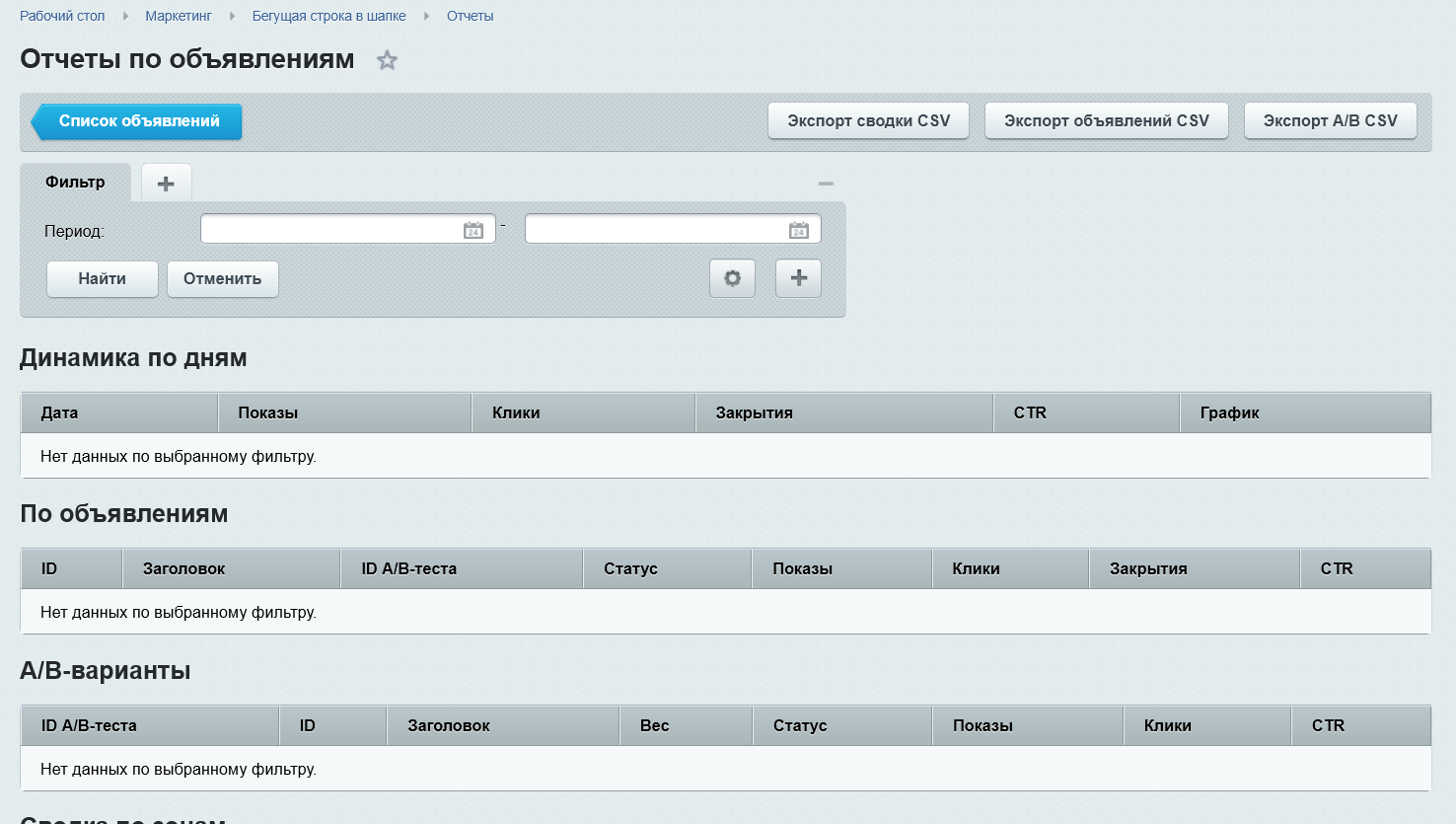Click Заголовок header in По объявлениям table
The width and height of the screenshot is (1456, 824).
tap(232, 568)
